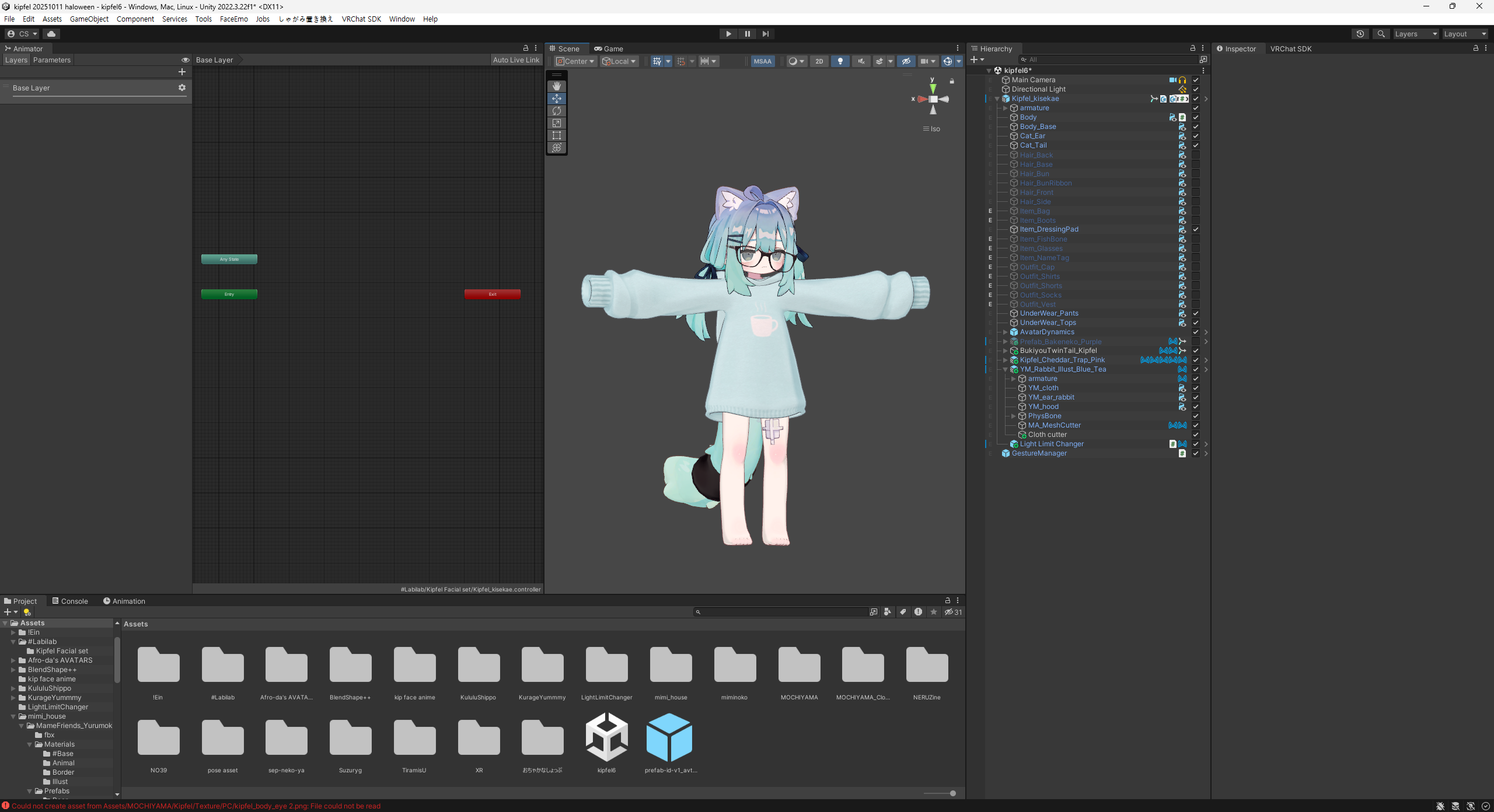Open the VRChat SDK menu
Viewport: 1494px width, 812px height.
(x=361, y=19)
